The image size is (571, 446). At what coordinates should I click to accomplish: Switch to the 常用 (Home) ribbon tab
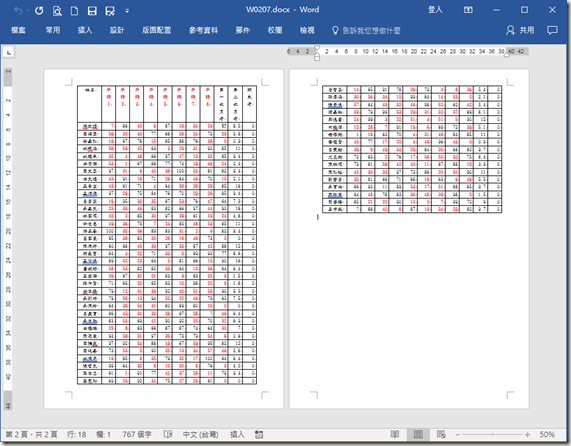click(53, 30)
